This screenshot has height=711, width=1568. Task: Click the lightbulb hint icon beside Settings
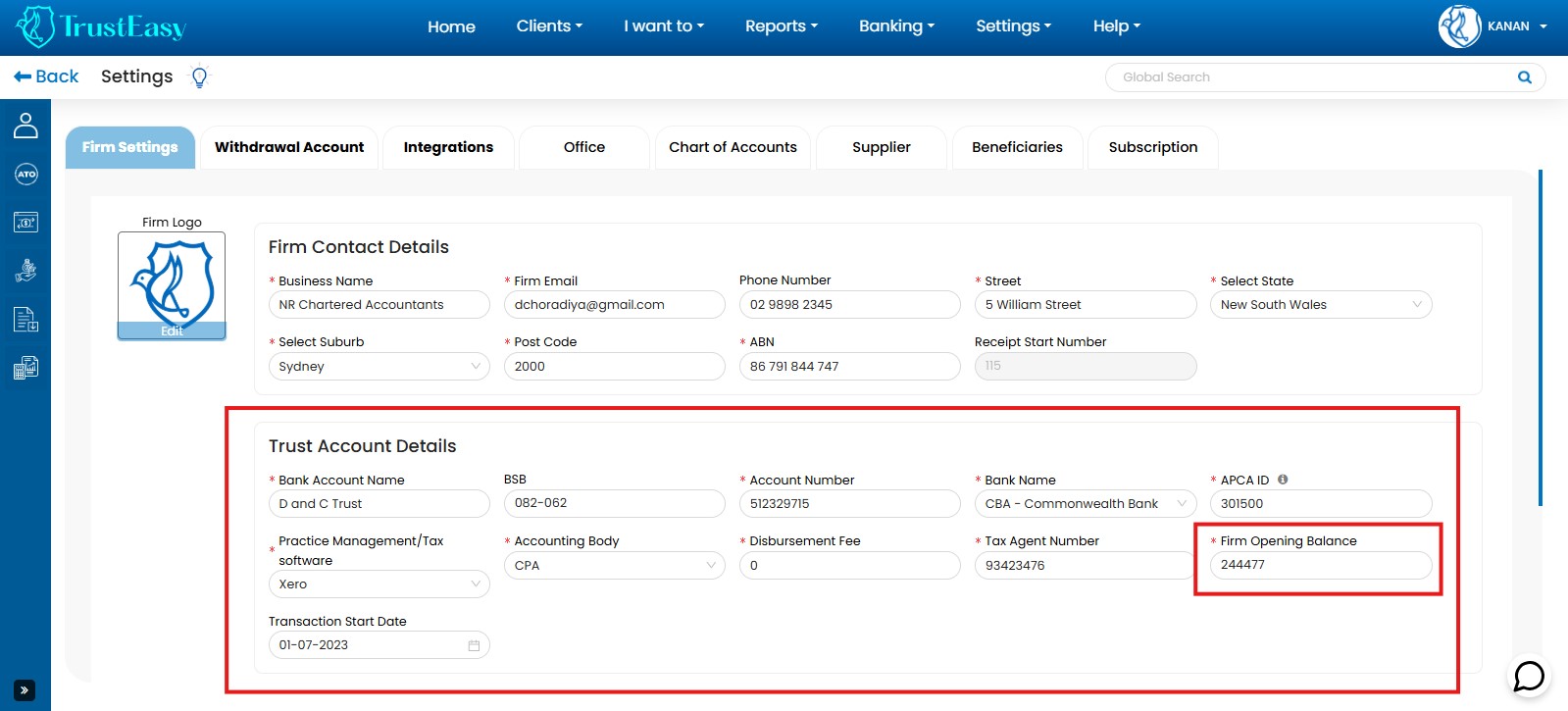pyautogui.click(x=200, y=76)
